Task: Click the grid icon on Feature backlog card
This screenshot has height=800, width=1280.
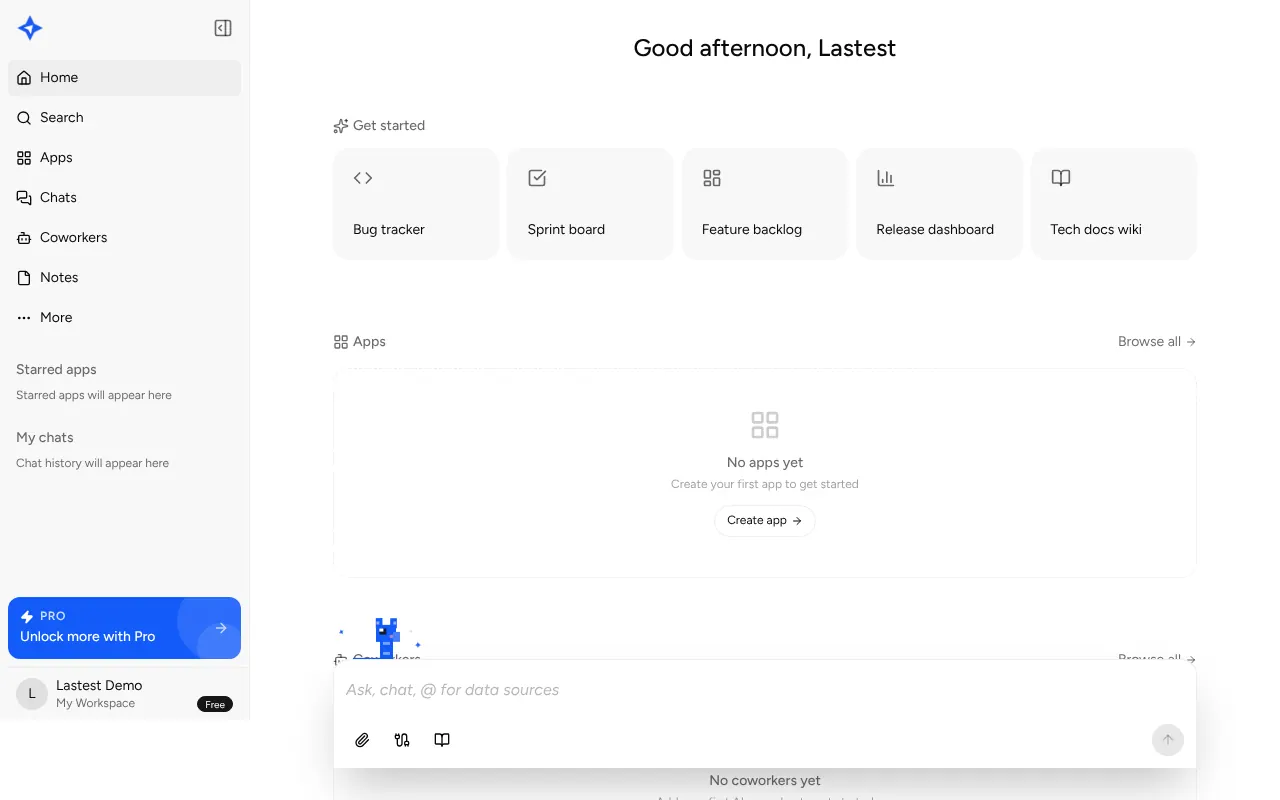Action: tap(712, 178)
